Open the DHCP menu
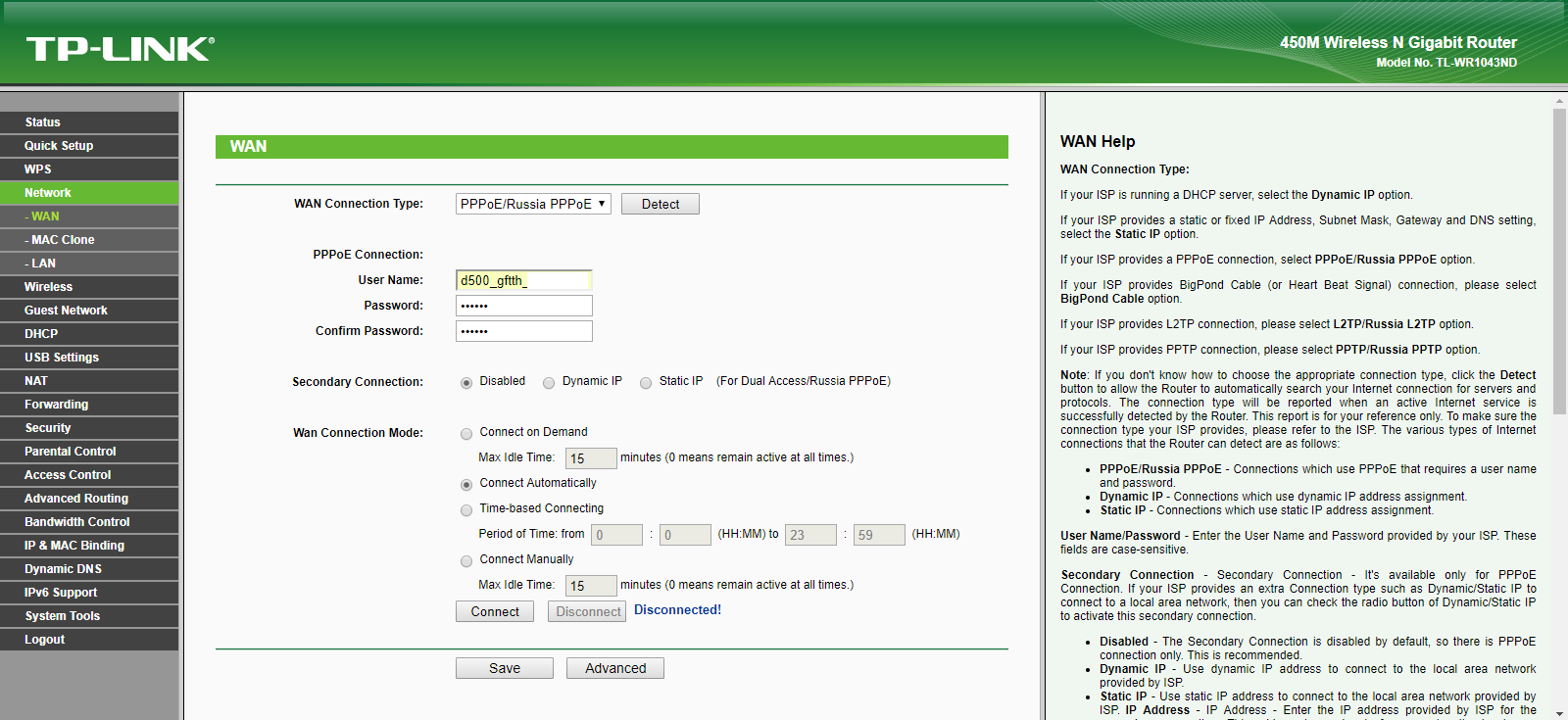This screenshot has width=1568, height=720. [89, 334]
